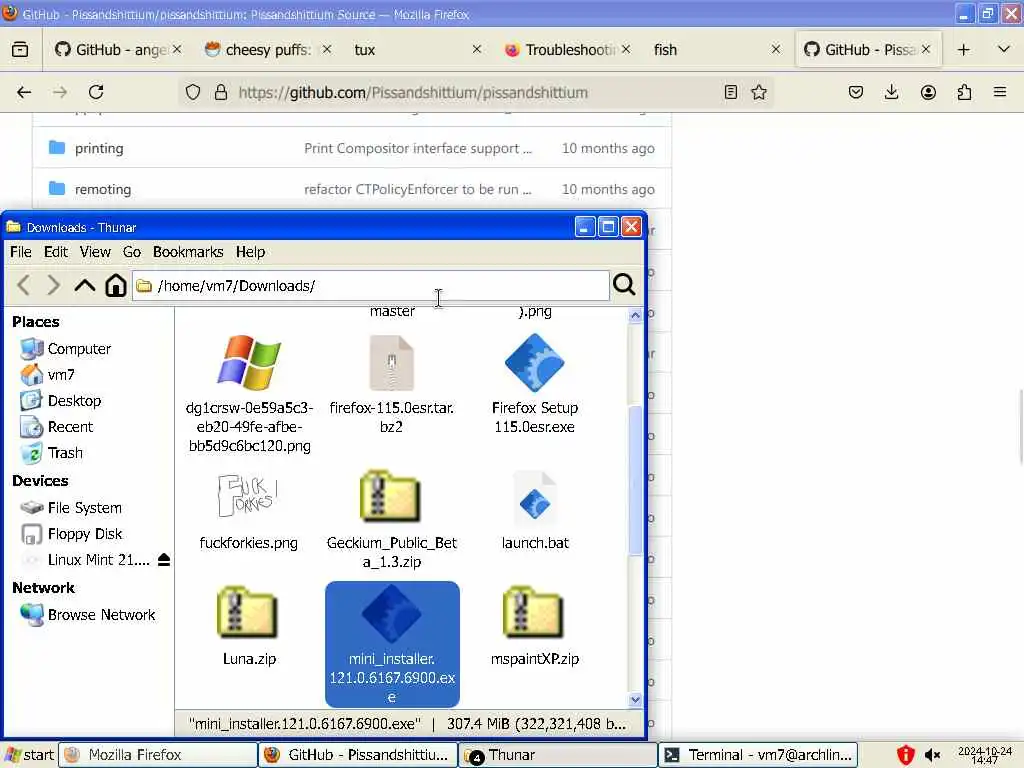
Task: Open the start menu button
Action: point(29,755)
